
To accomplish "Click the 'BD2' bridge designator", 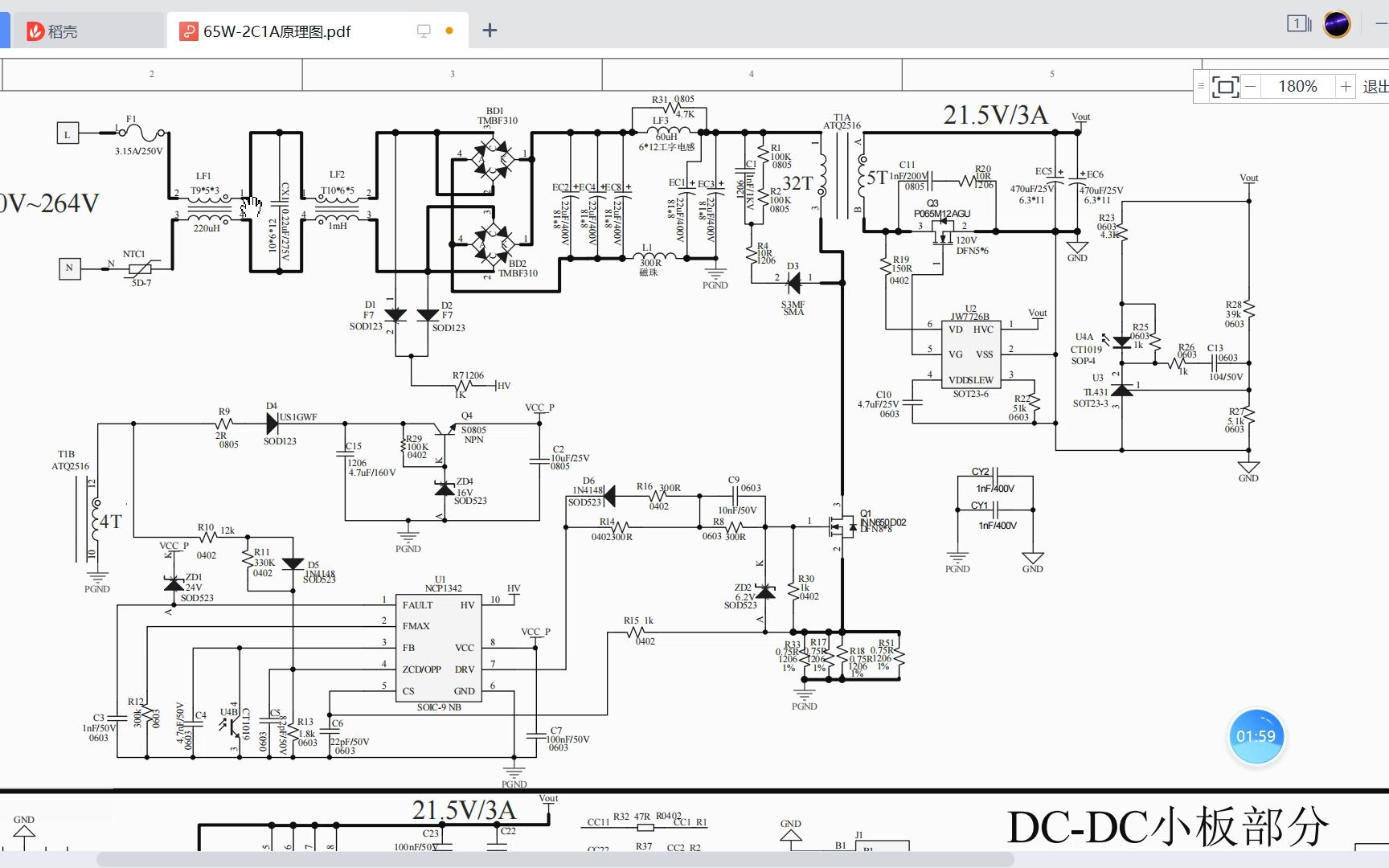I will pyautogui.click(x=518, y=264).
